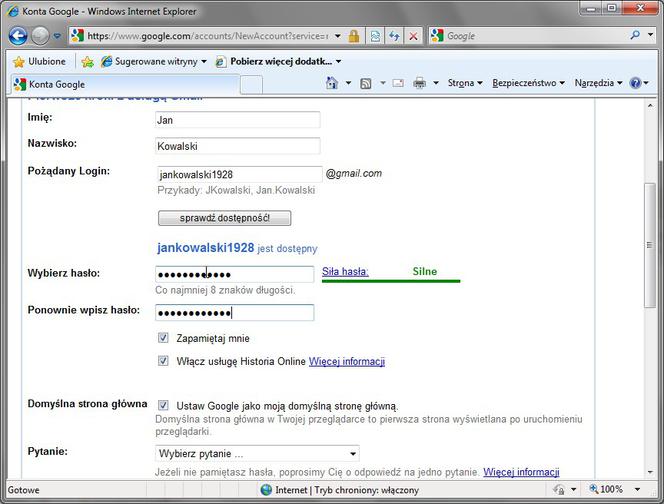Click the browser Forward arrow button
The width and height of the screenshot is (664, 504).
click(41, 36)
